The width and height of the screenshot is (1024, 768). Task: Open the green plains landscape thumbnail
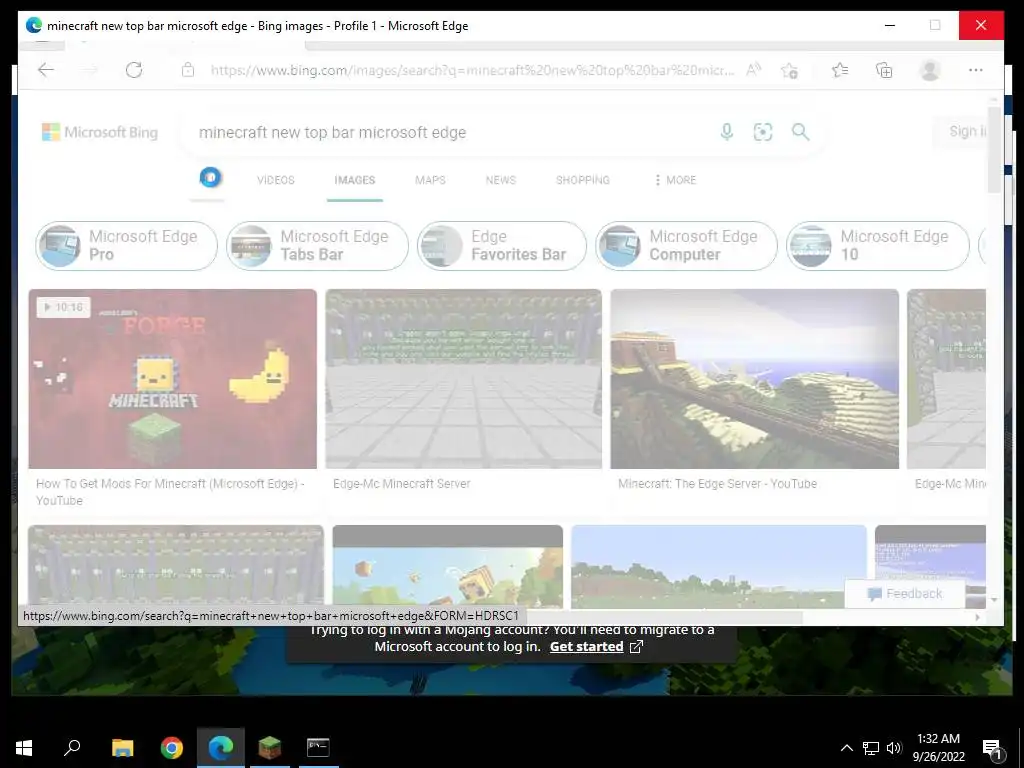point(718,567)
